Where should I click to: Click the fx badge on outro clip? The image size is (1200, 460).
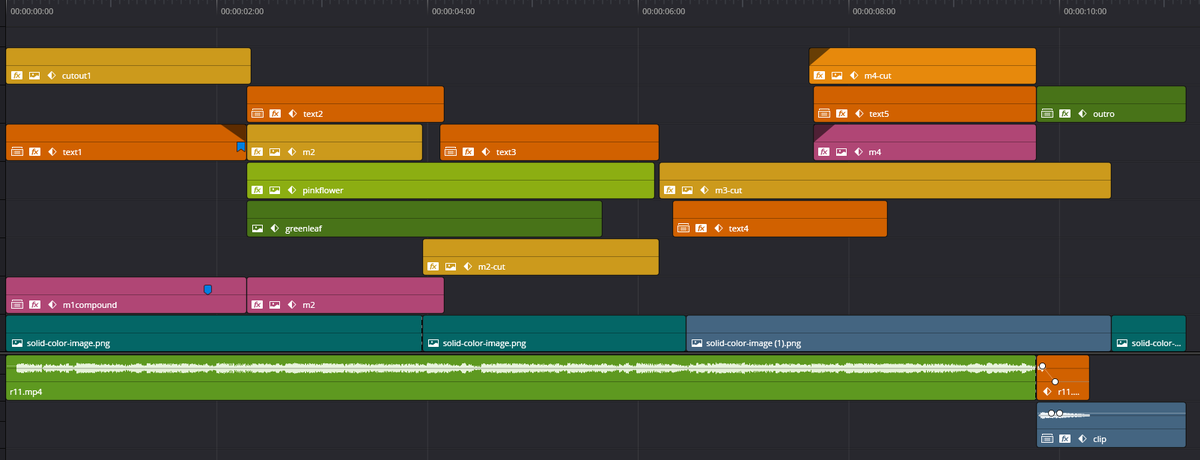pos(1065,114)
